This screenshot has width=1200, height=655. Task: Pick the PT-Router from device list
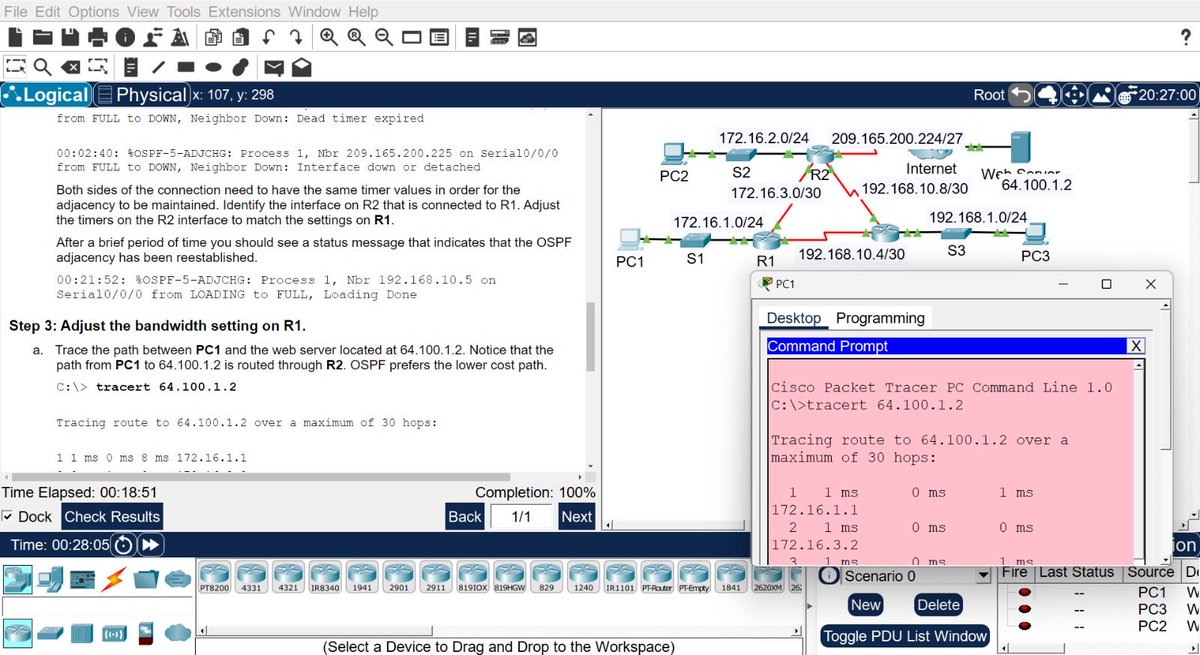click(x=656, y=578)
